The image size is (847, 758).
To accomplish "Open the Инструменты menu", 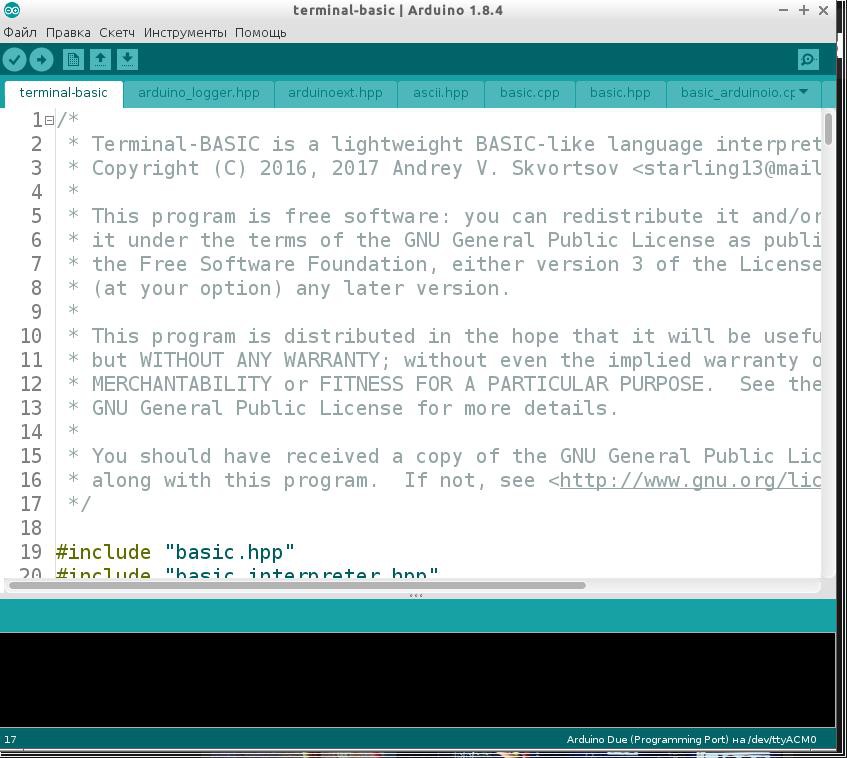I will 185,32.
